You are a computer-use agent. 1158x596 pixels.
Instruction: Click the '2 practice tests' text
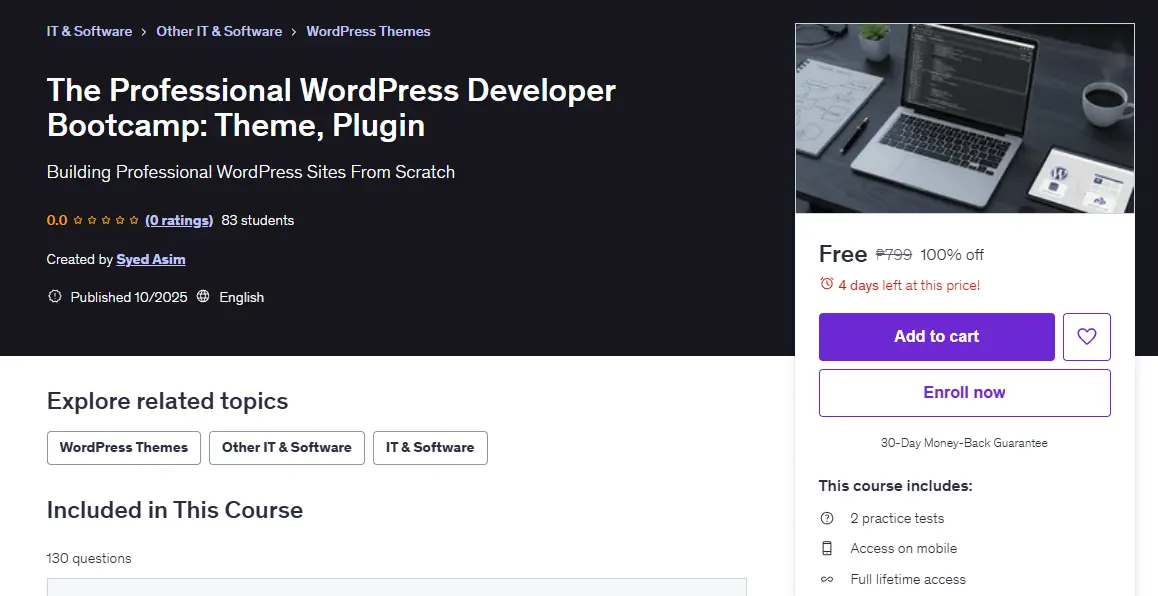pyautogui.click(x=897, y=518)
